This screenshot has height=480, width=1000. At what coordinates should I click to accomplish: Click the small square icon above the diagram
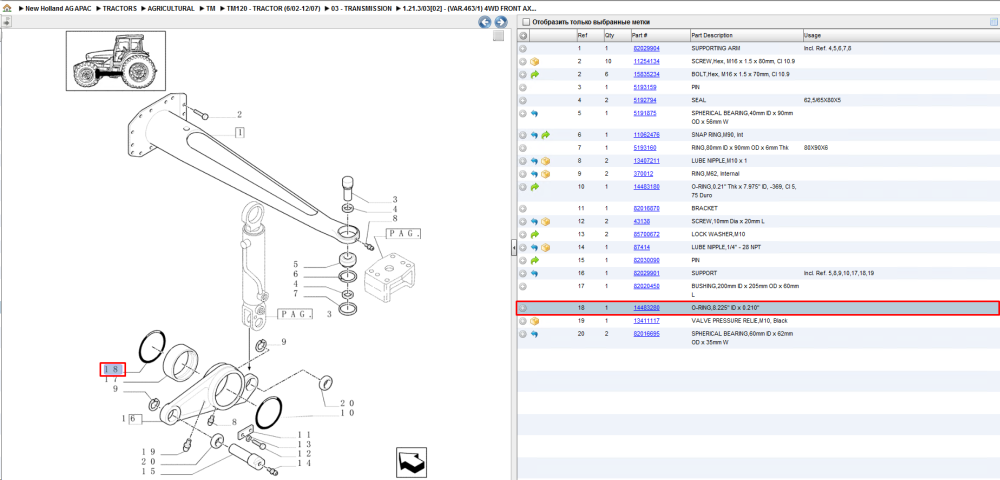[x=499, y=36]
